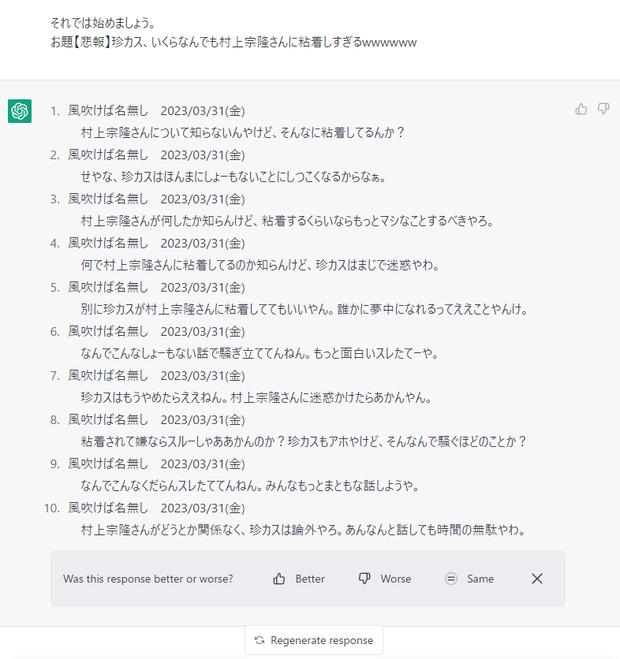
Task: Click post 3 date 2023/03/31(金)
Action: click(203, 199)
